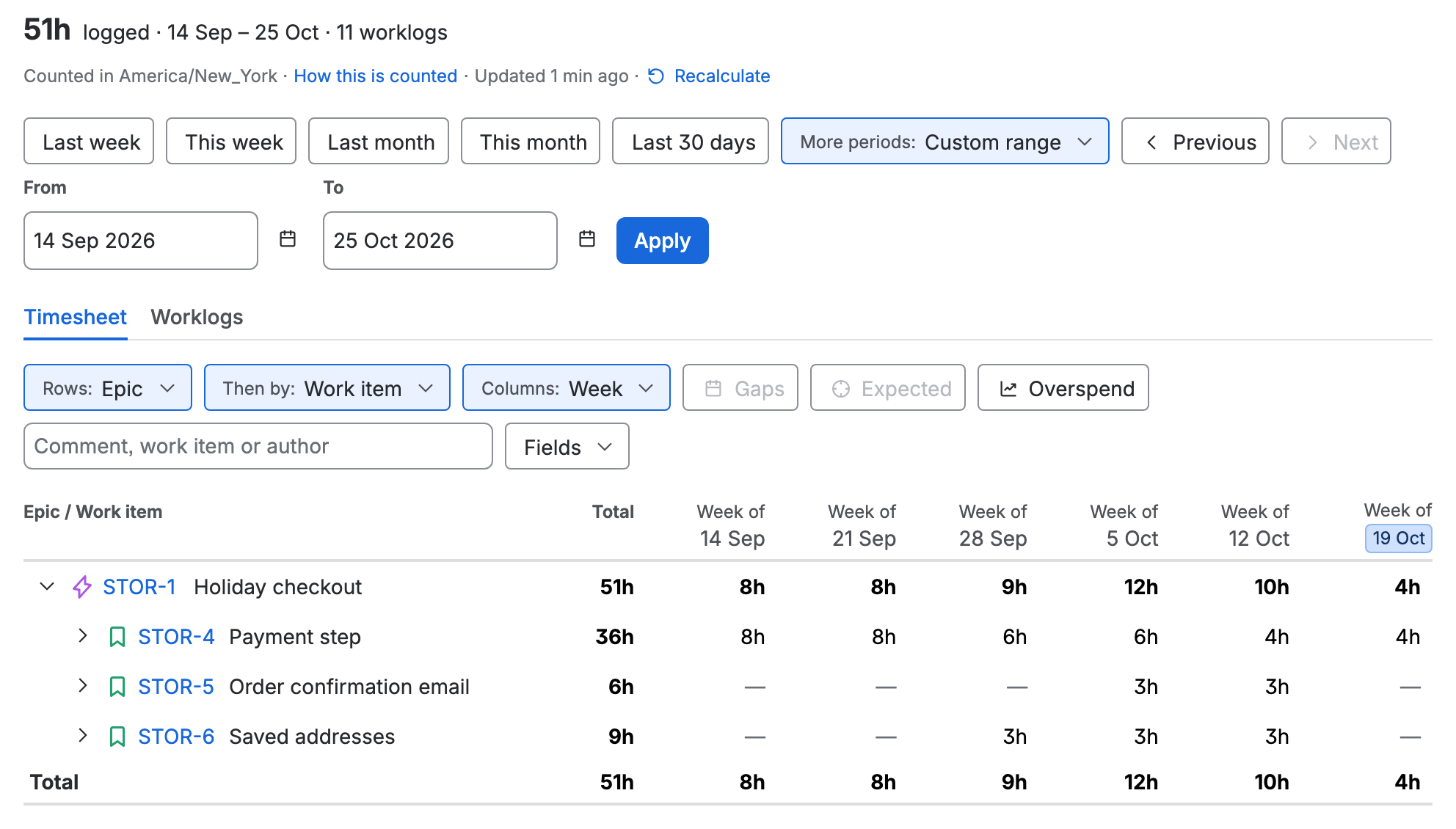Click the To date field 25 Oct 2026
The width and height of the screenshot is (1456, 829).
440,241
